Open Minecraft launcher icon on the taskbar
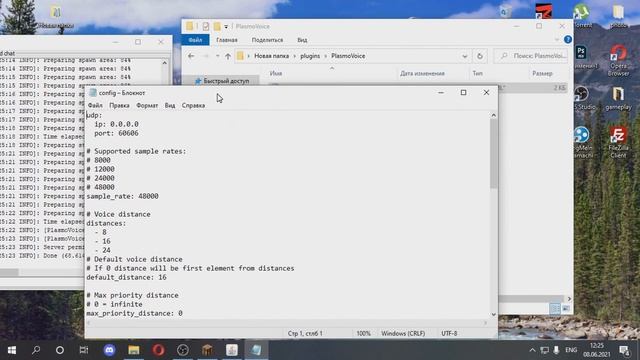Viewport: 640px width, 360px height. (207, 350)
